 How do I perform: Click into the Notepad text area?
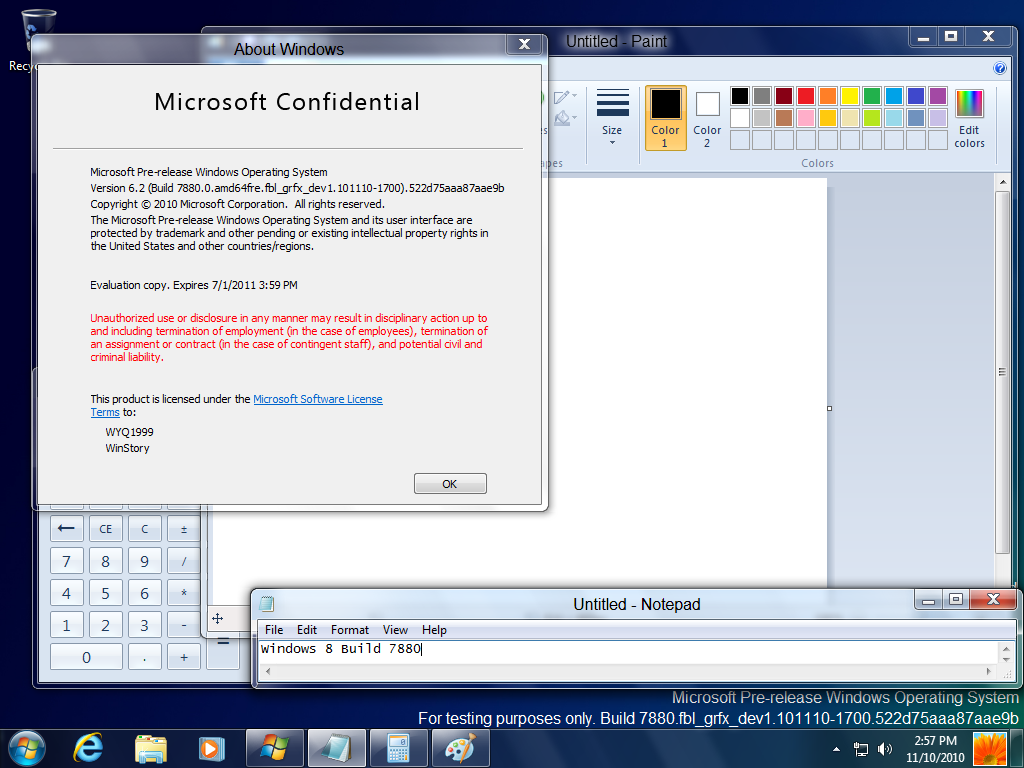click(x=628, y=652)
